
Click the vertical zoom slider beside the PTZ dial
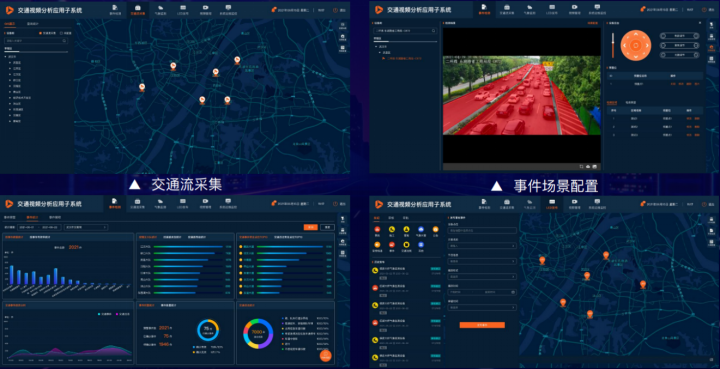coord(612,45)
